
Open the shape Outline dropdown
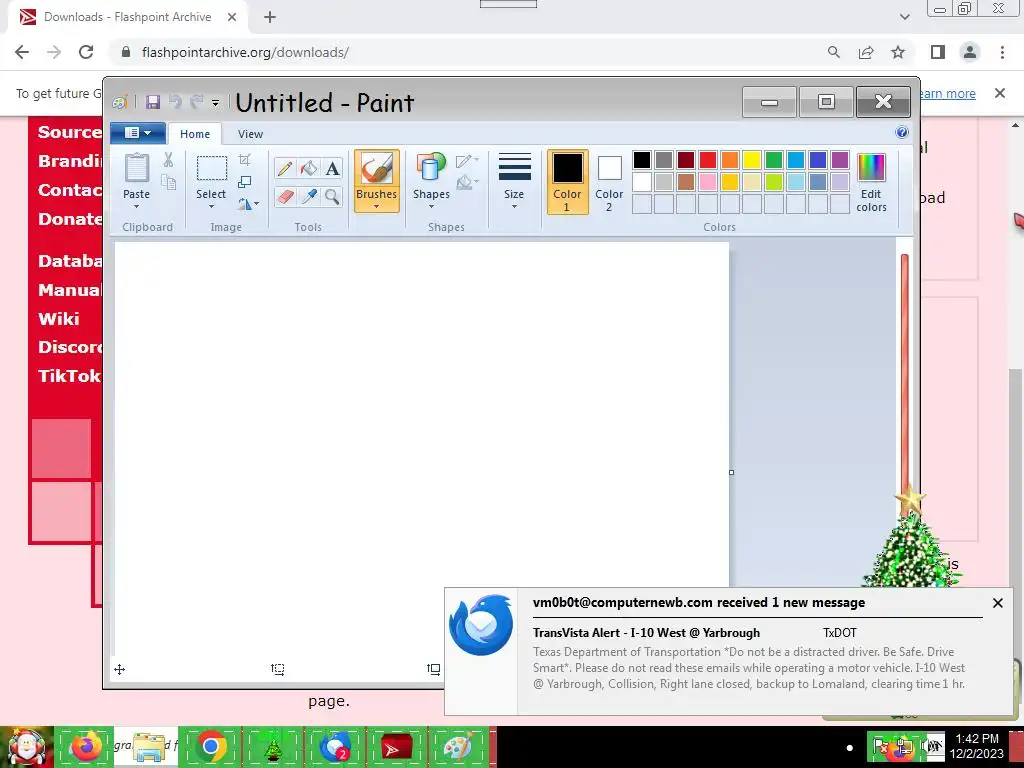click(x=467, y=161)
